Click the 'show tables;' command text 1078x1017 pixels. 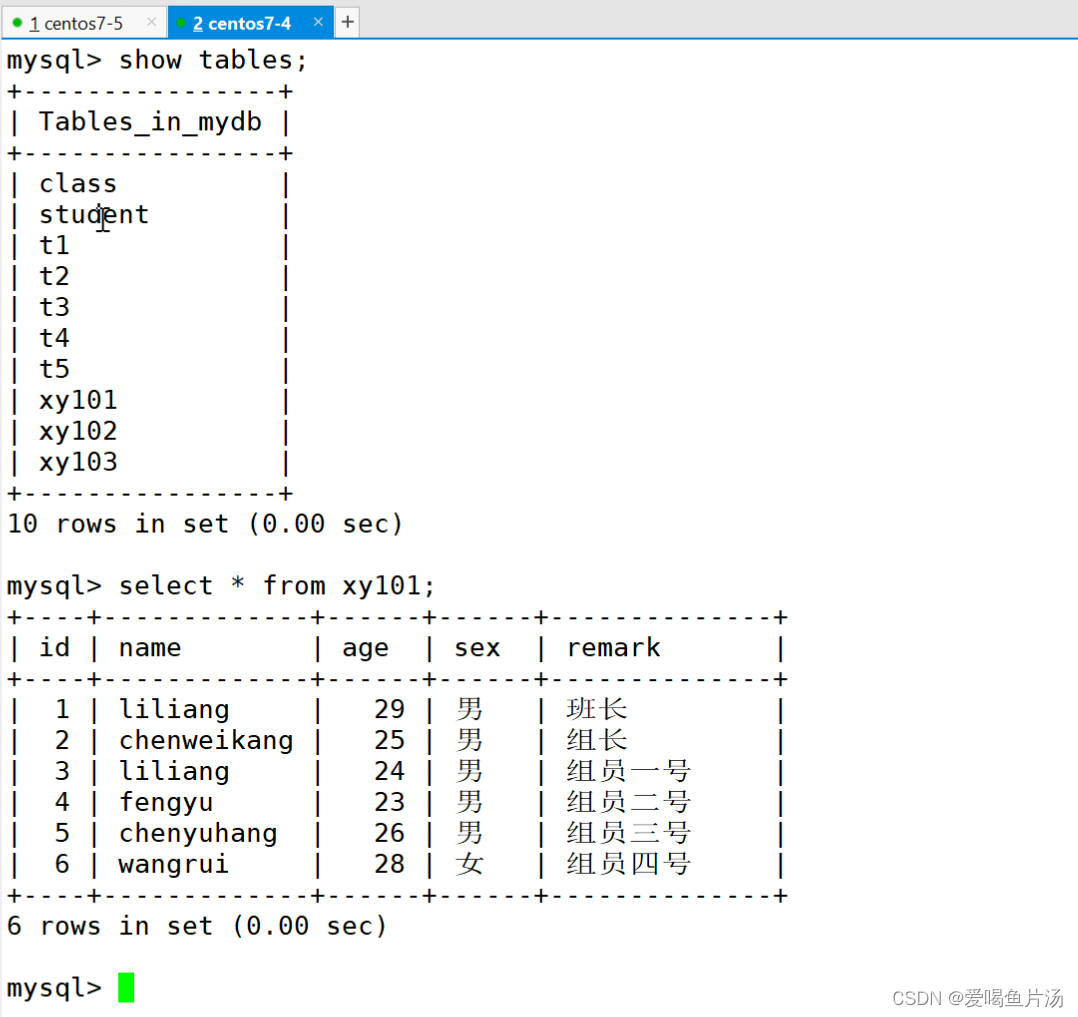tap(212, 61)
